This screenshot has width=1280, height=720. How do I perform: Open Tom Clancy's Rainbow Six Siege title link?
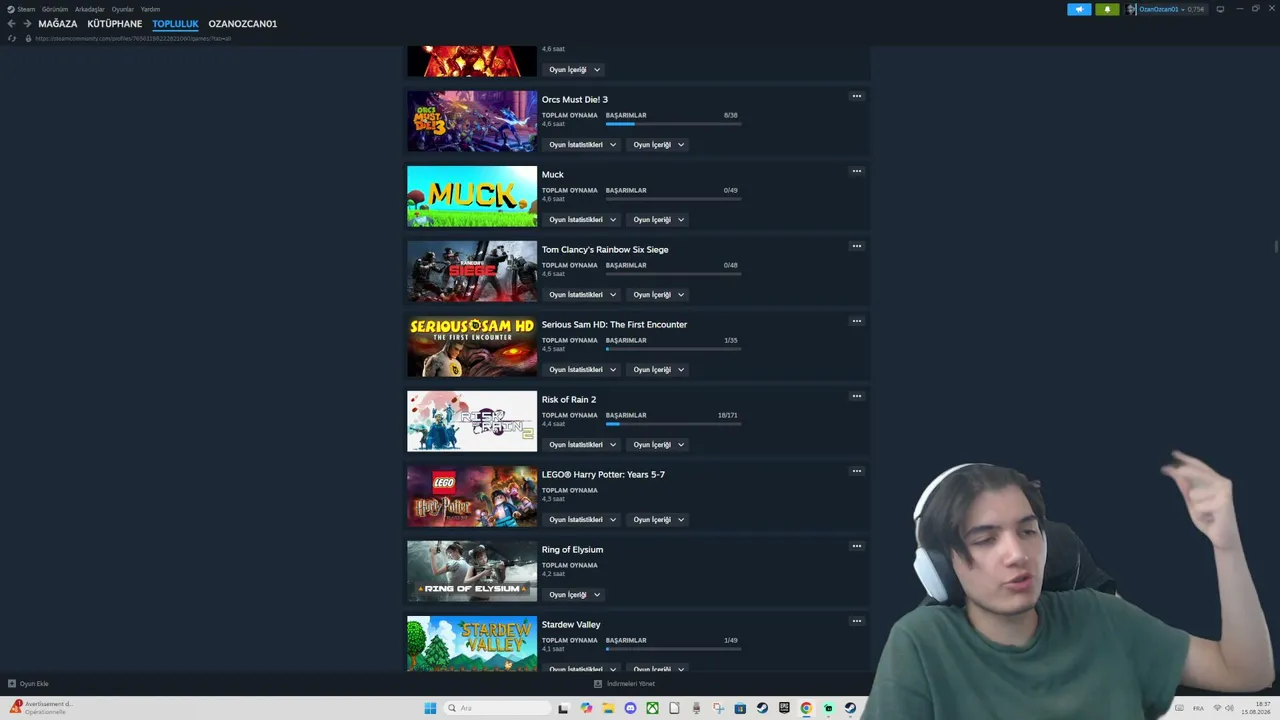point(605,250)
